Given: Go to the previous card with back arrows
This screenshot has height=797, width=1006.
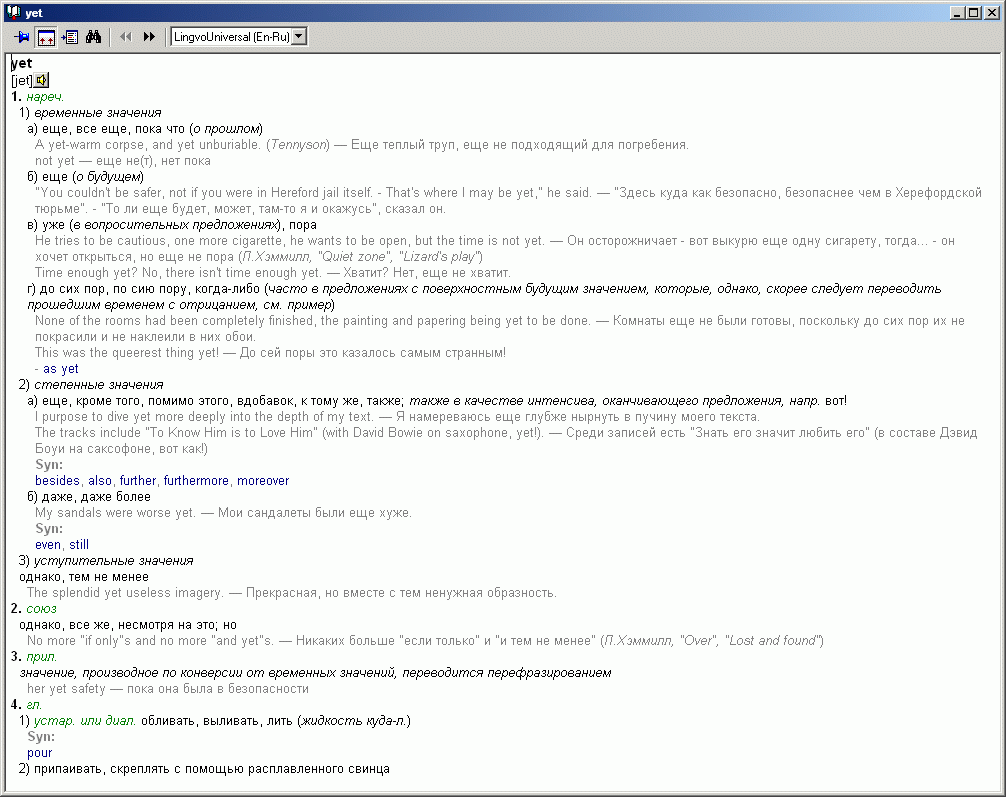Looking at the screenshot, I should coord(126,37).
